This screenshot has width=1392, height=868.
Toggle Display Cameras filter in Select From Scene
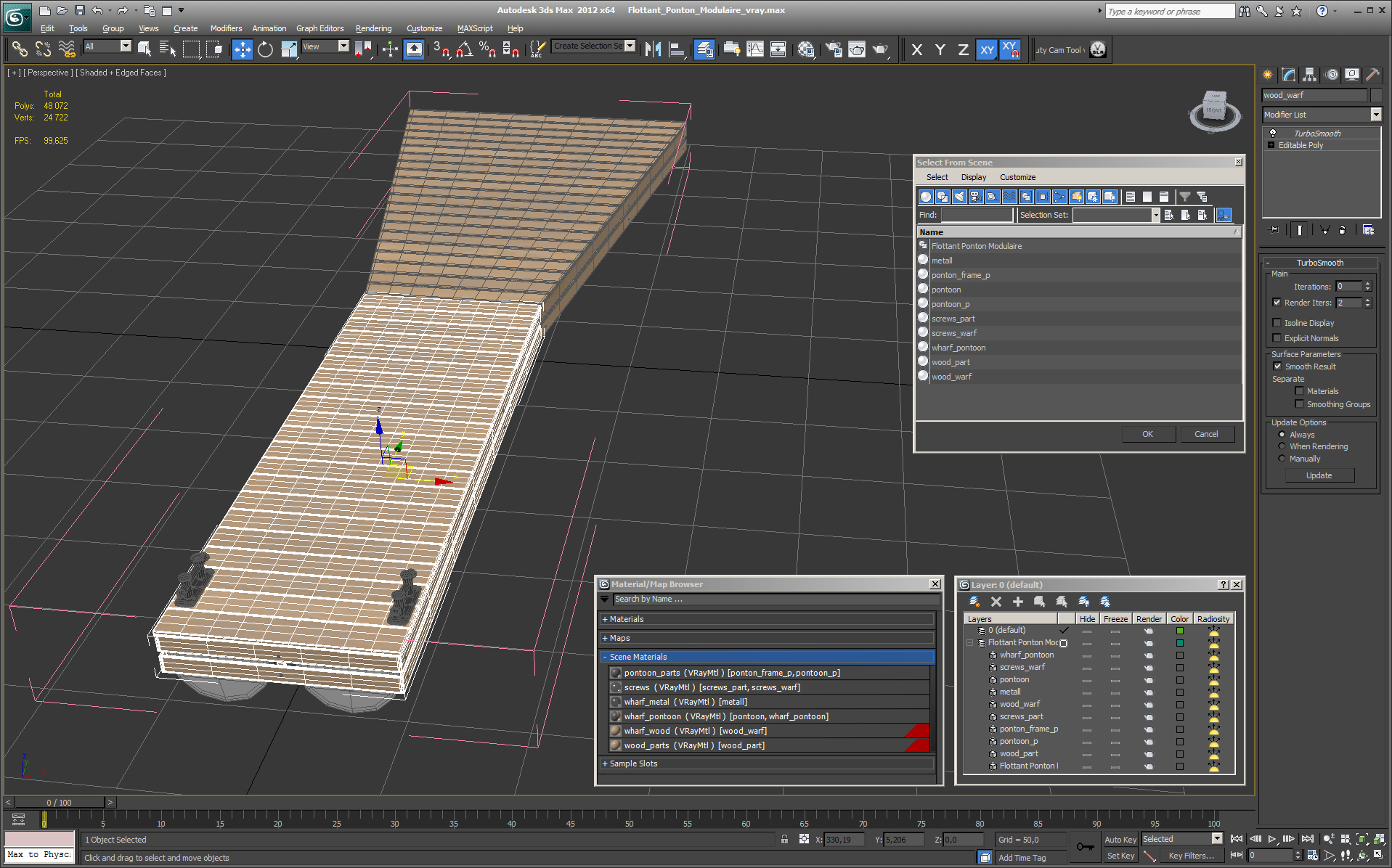point(976,197)
